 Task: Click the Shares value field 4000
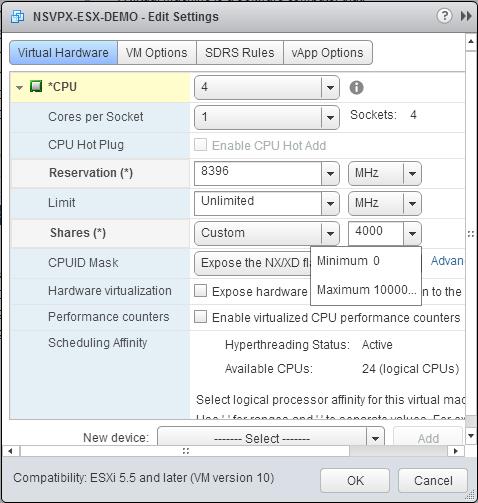click(x=376, y=233)
